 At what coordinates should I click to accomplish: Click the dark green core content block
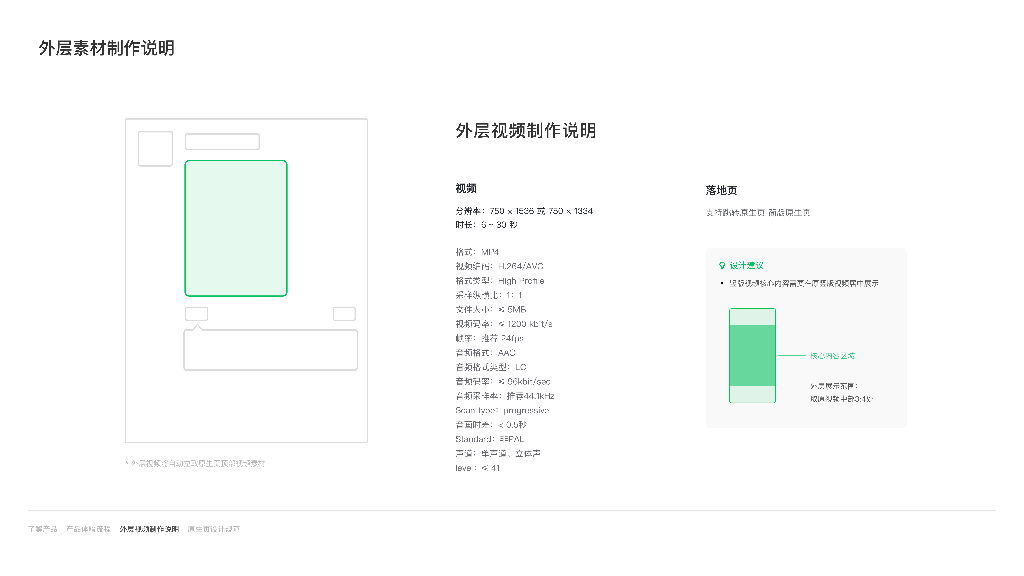[x=752, y=354]
